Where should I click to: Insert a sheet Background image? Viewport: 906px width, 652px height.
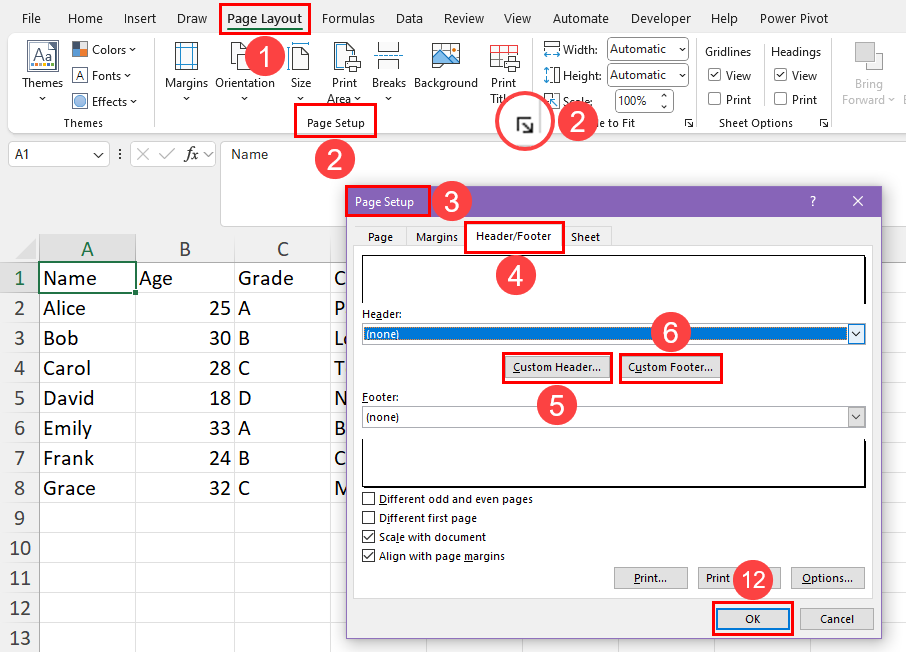(x=445, y=66)
